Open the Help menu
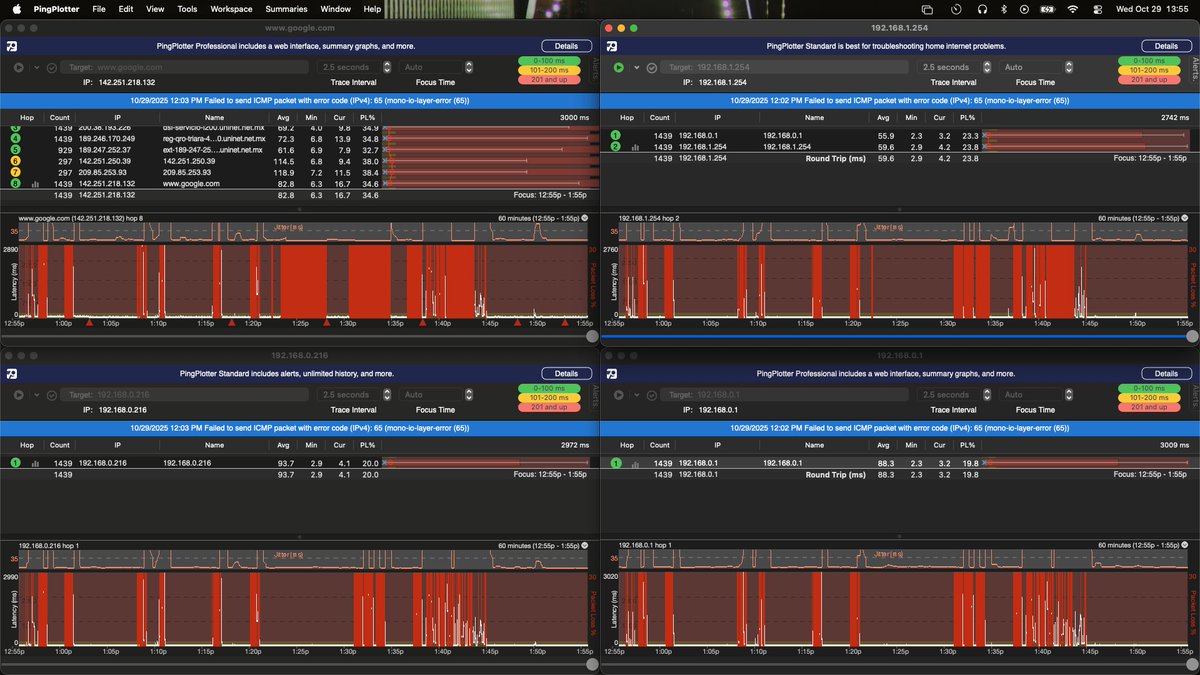Screen dimensions: 1200x675 [372, 8]
